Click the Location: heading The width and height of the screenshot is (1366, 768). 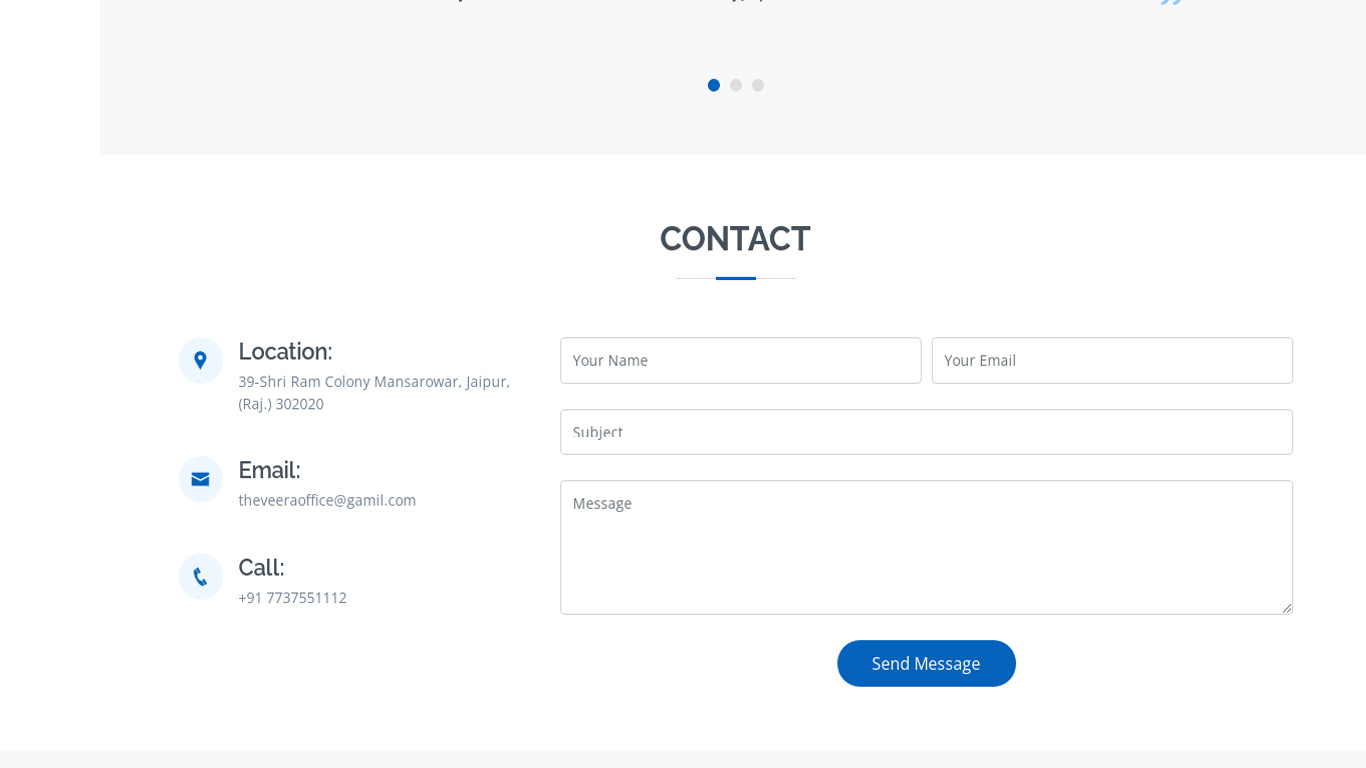coord(285,352)
